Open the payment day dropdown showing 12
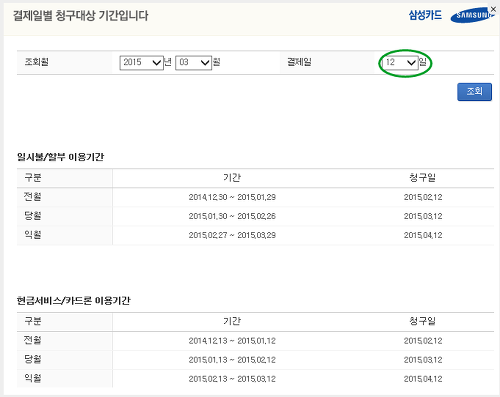This screenshot has width=500, height=397. click(400, 62)
